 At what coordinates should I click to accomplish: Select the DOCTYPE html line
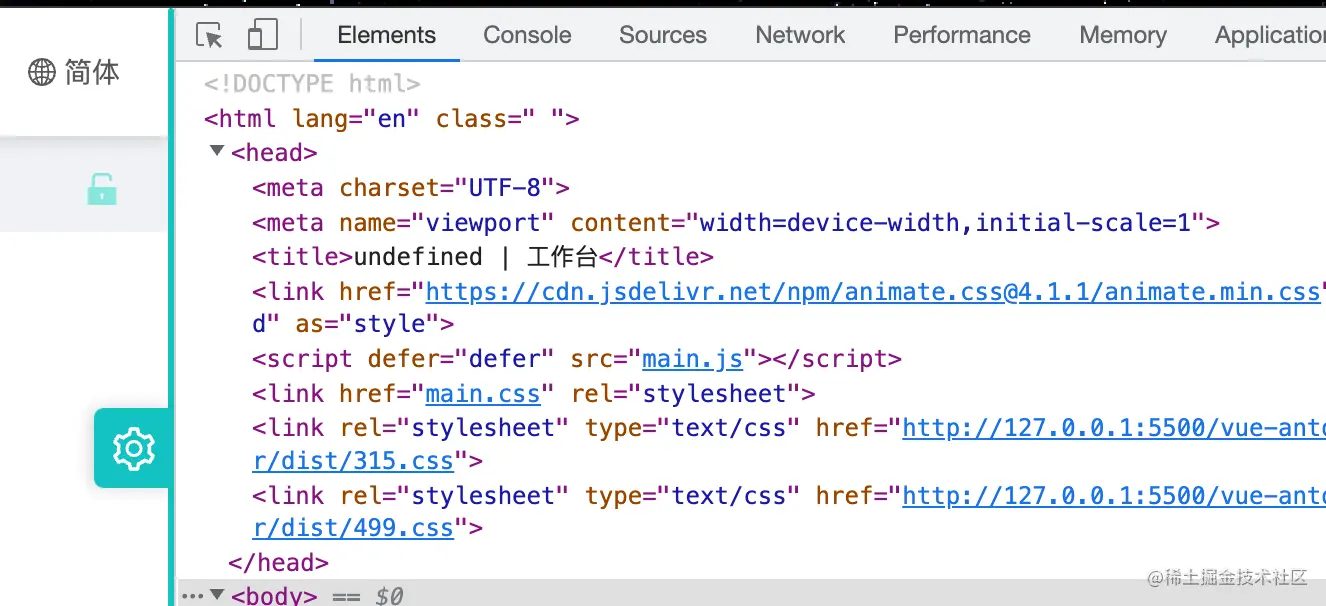[x=312, y=84]
